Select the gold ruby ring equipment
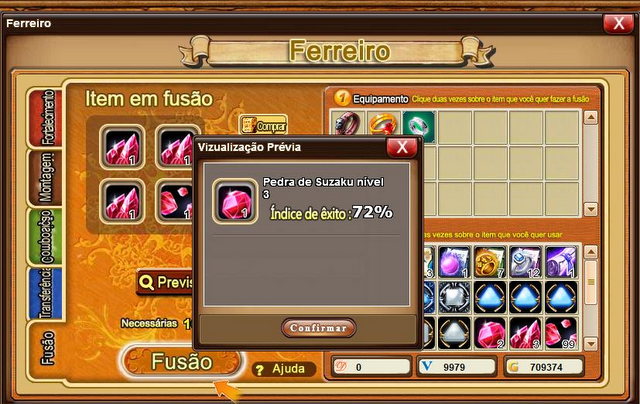Image resolution: width=640 pixels, height=404 pixels. coord(383,123)
